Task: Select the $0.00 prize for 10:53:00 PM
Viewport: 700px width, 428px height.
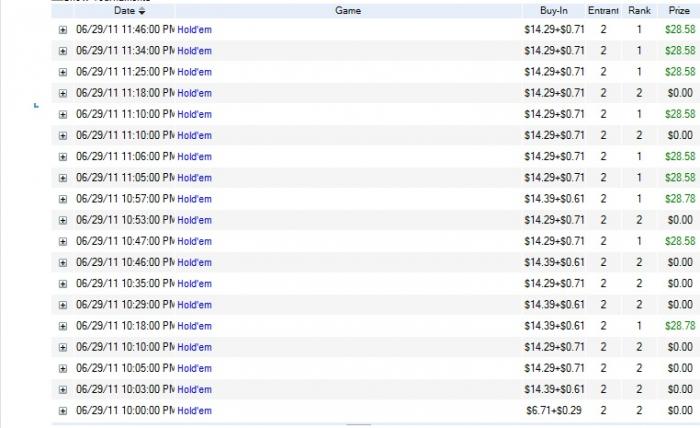Action: click(x=680, y=220)
